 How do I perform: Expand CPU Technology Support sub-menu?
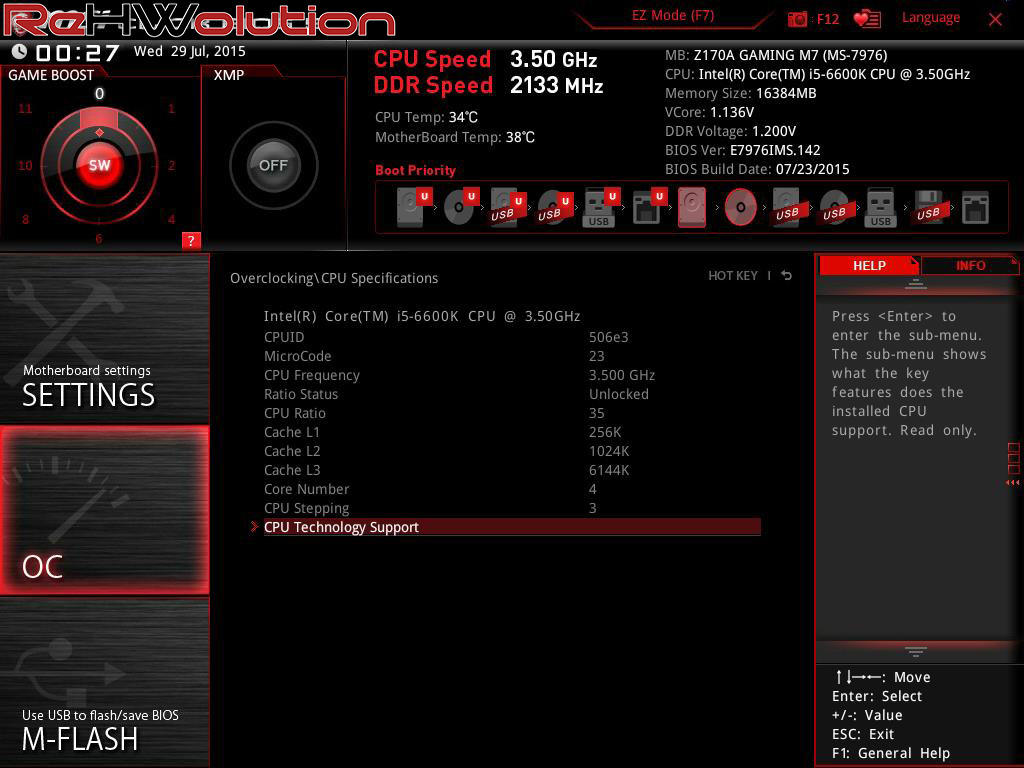[x=341, y=527]
